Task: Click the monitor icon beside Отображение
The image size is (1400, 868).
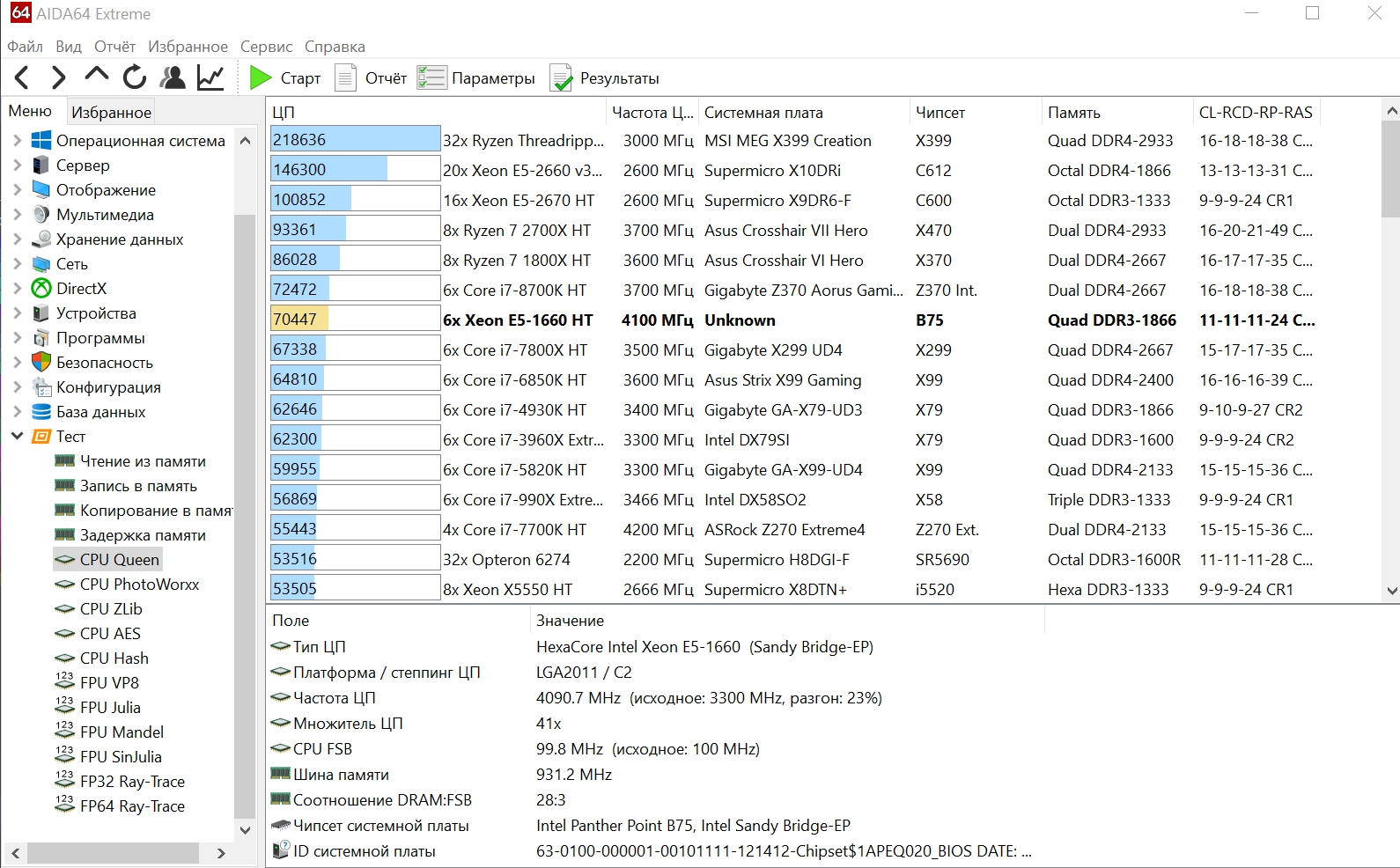Action: pyautogui.click(x=41, y=190)
